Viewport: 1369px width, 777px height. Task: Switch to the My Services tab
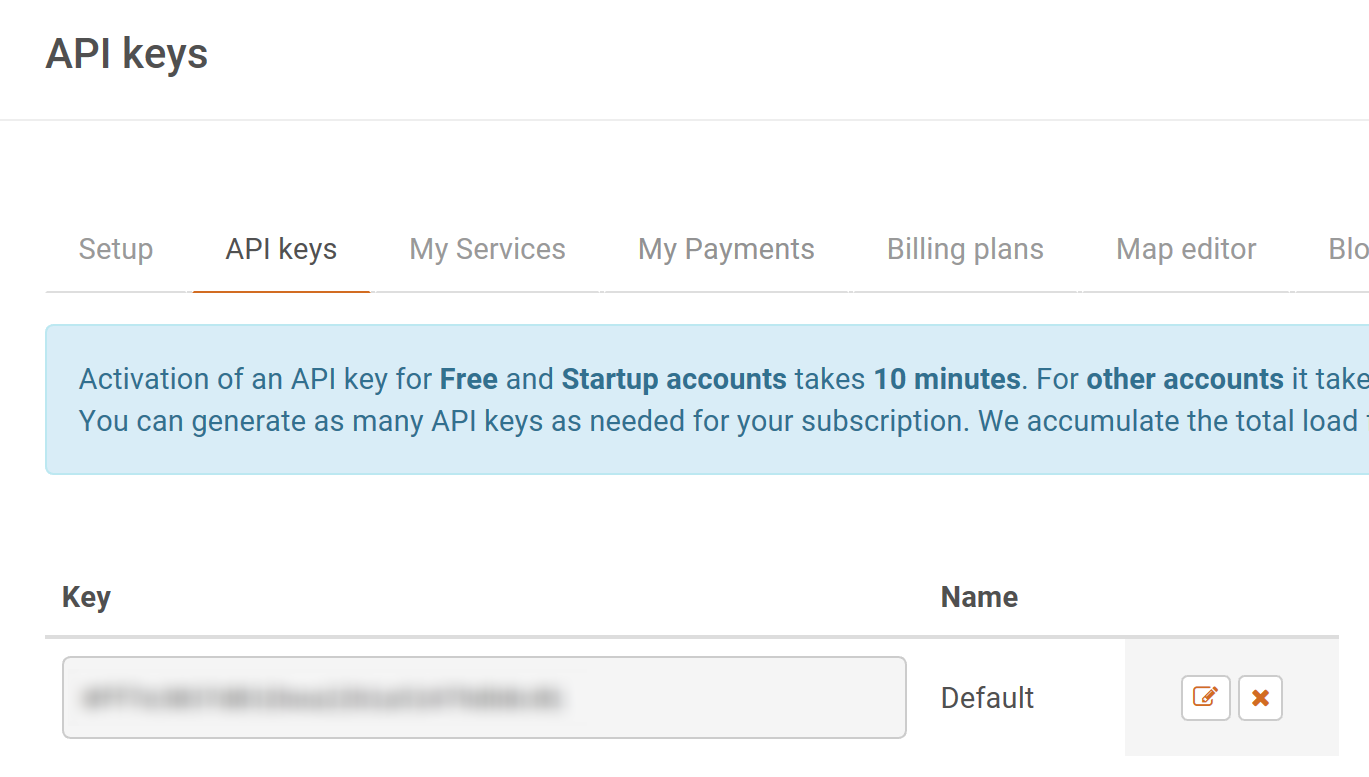click(487, 249)
